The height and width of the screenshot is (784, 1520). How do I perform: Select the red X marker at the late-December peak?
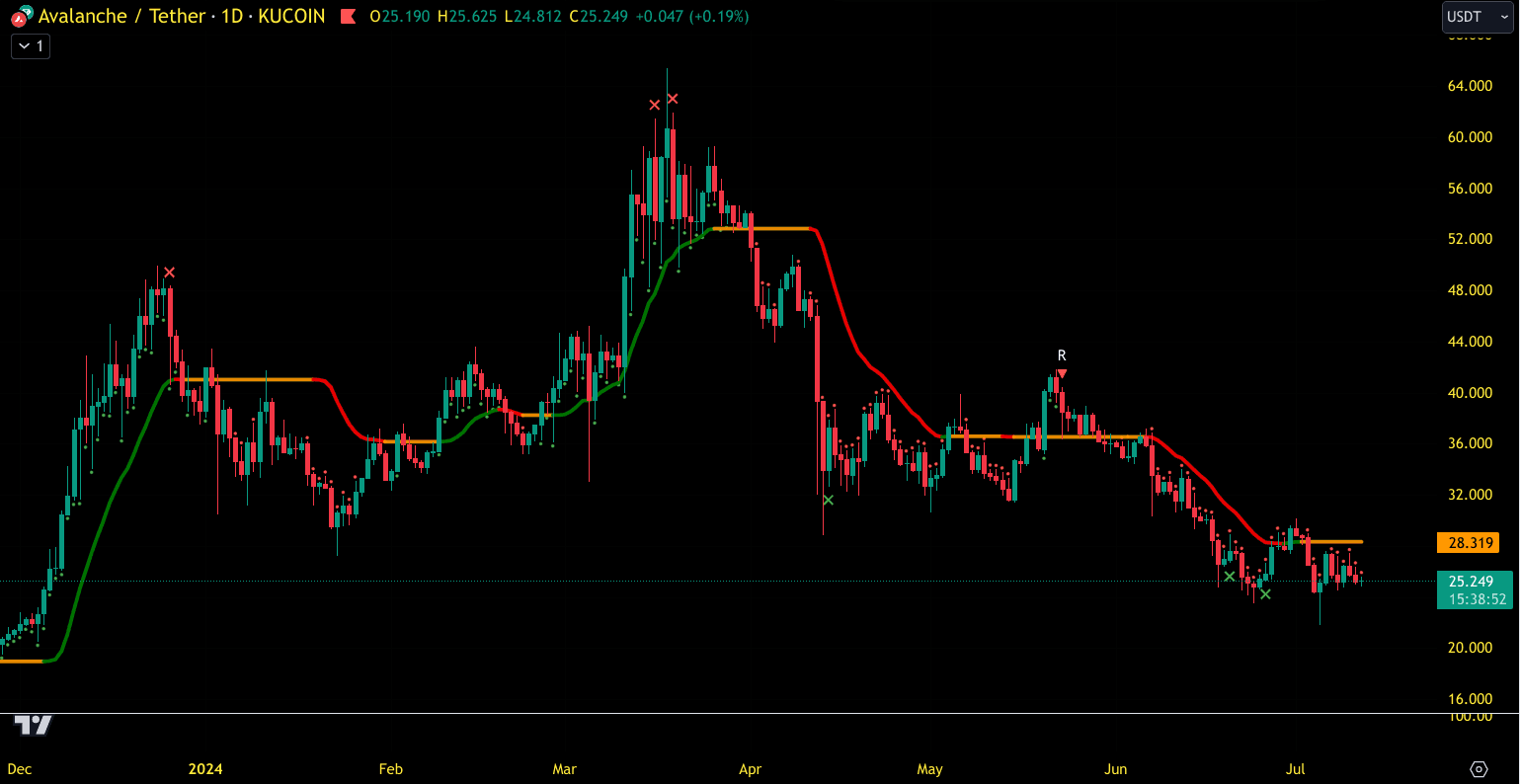tap(169, 273)
